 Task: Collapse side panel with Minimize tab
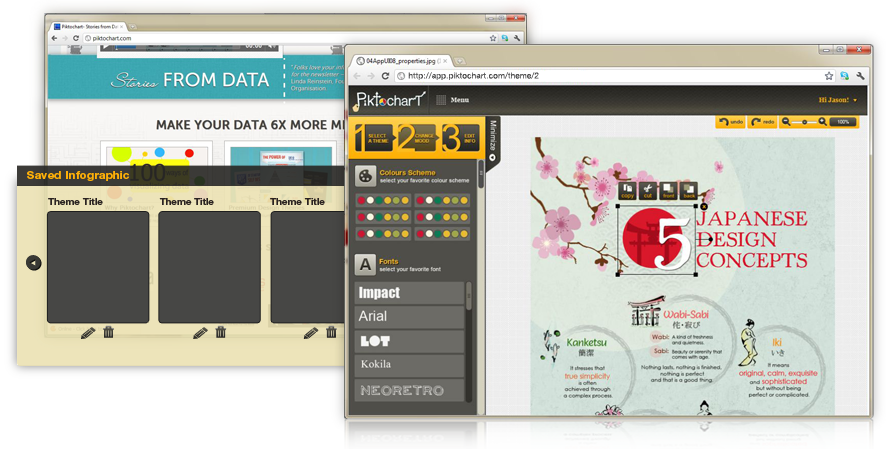493,141
